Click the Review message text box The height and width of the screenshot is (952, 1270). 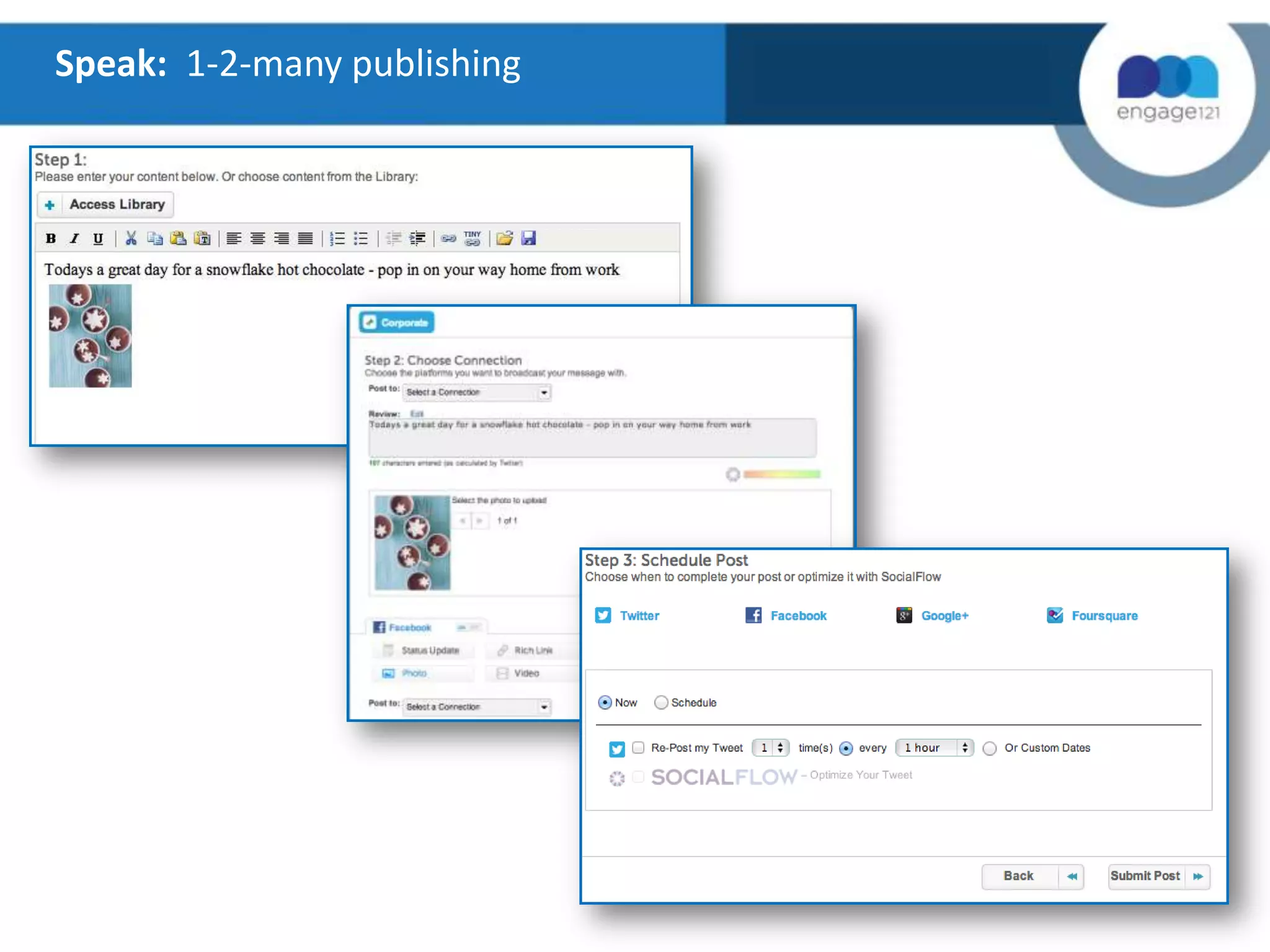pos(592,438)
